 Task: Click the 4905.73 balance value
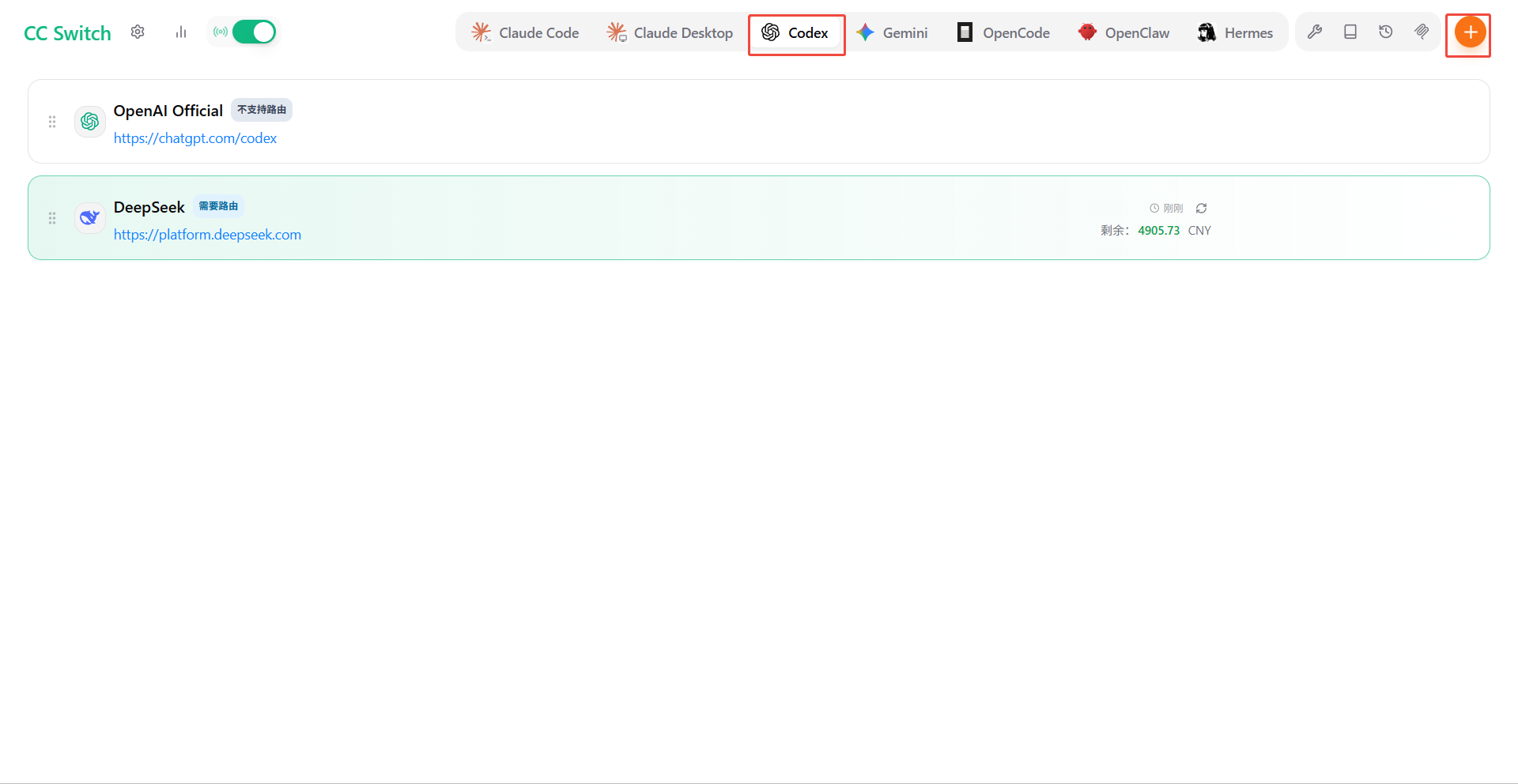1159,231
